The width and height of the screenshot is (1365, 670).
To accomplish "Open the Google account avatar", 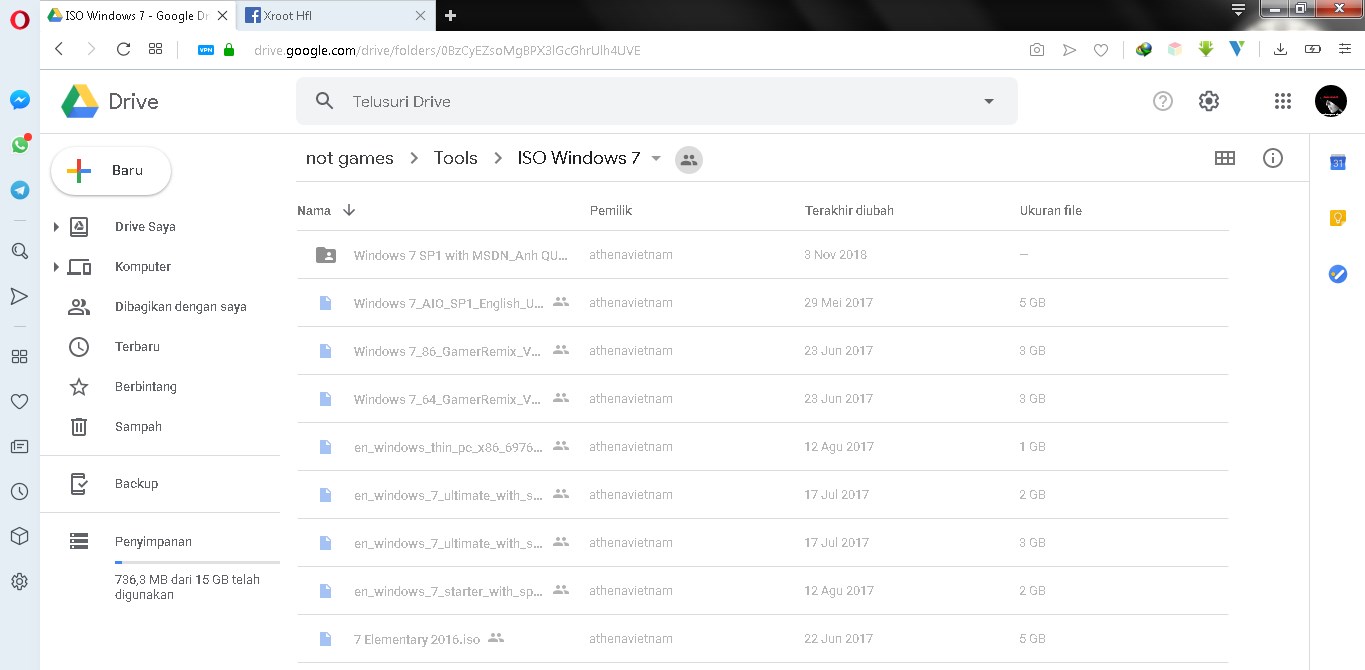I will (1331, 101).
